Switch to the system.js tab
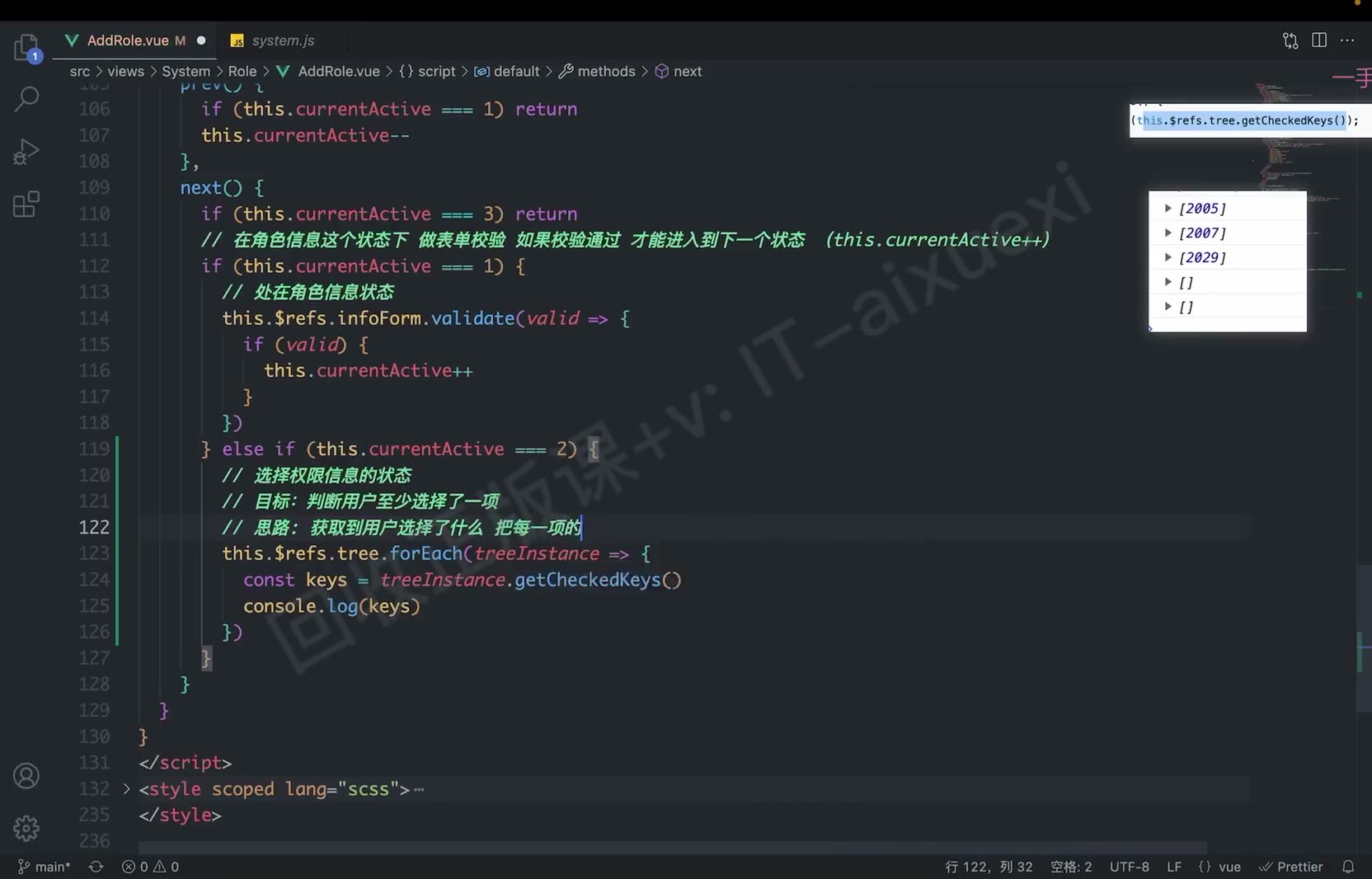This screenshot has height=879, width=1372. click(283, 40)
